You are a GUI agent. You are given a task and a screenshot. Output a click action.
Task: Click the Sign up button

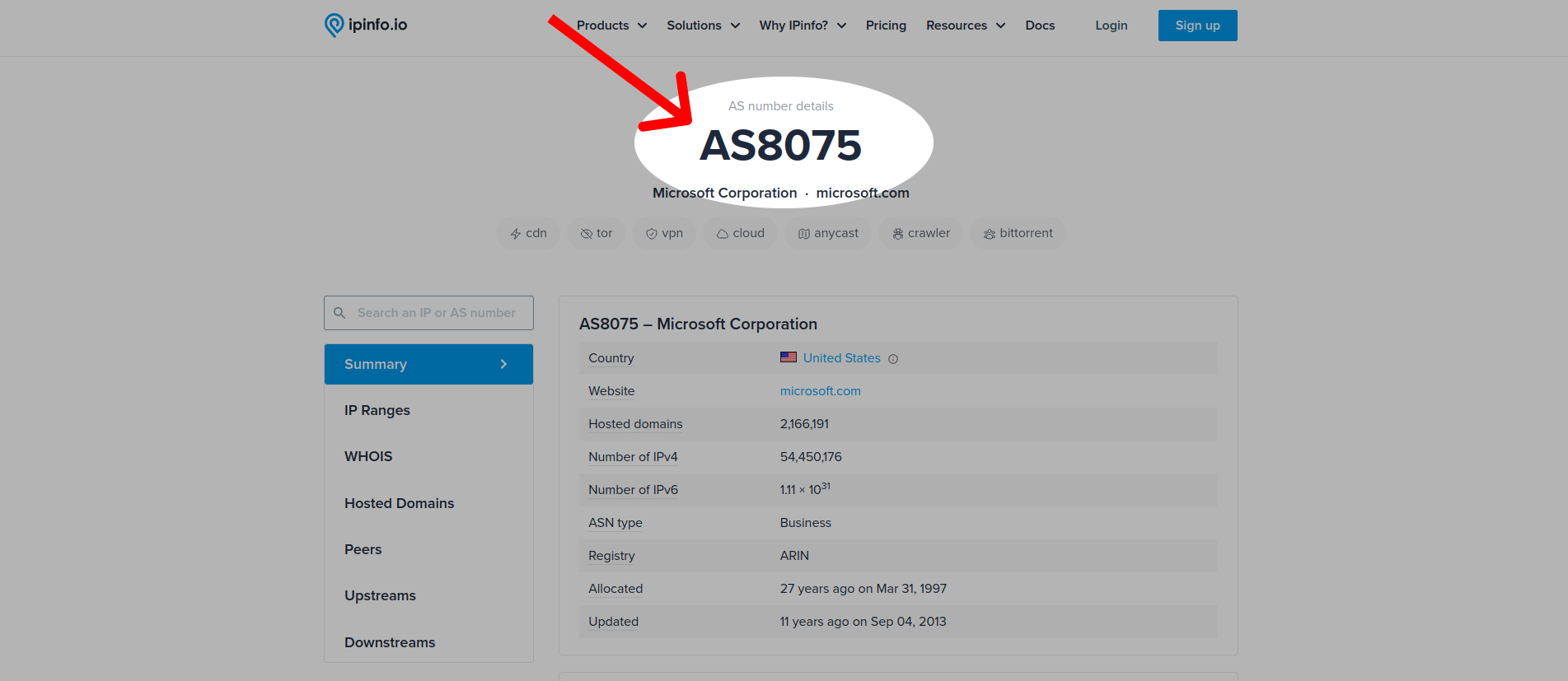(x=1198, y=26)
